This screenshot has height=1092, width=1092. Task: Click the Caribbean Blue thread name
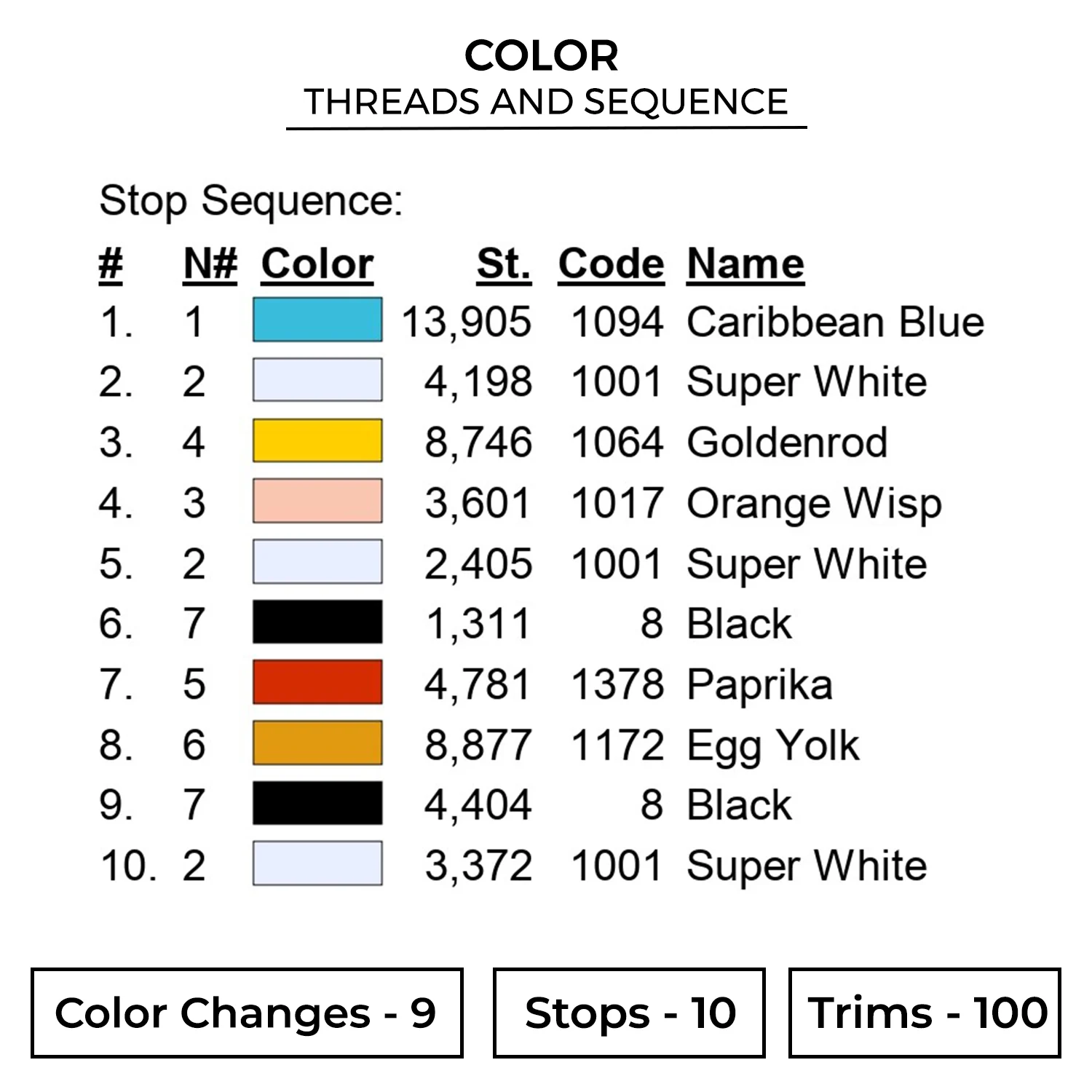point(835,322)
